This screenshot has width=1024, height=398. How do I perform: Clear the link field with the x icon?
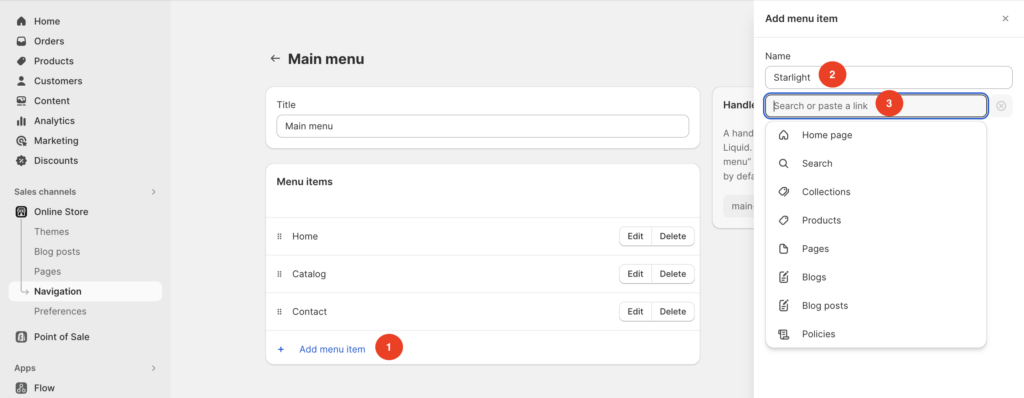point(1001,106)
